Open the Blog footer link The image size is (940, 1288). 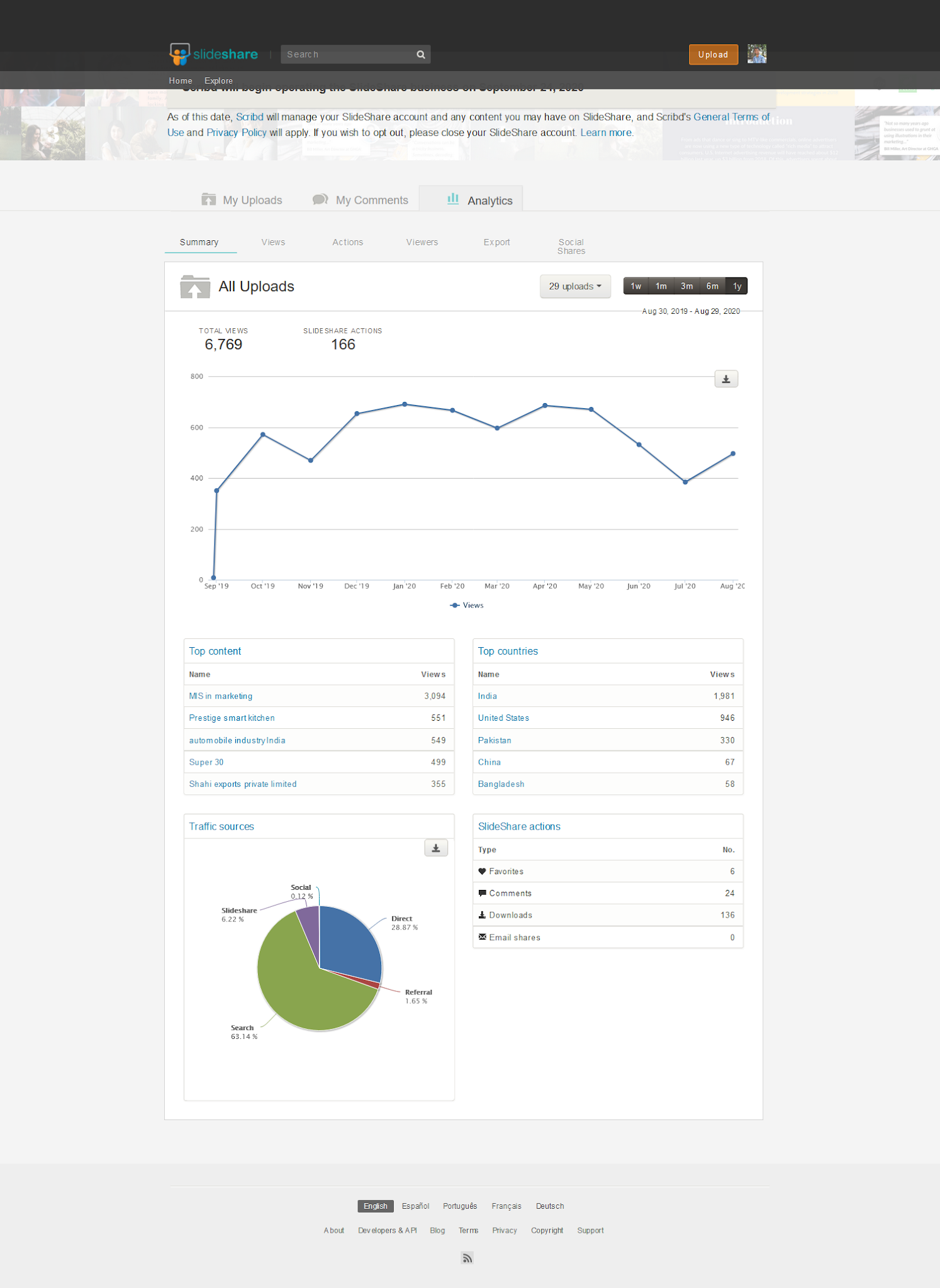point(437,1231)
